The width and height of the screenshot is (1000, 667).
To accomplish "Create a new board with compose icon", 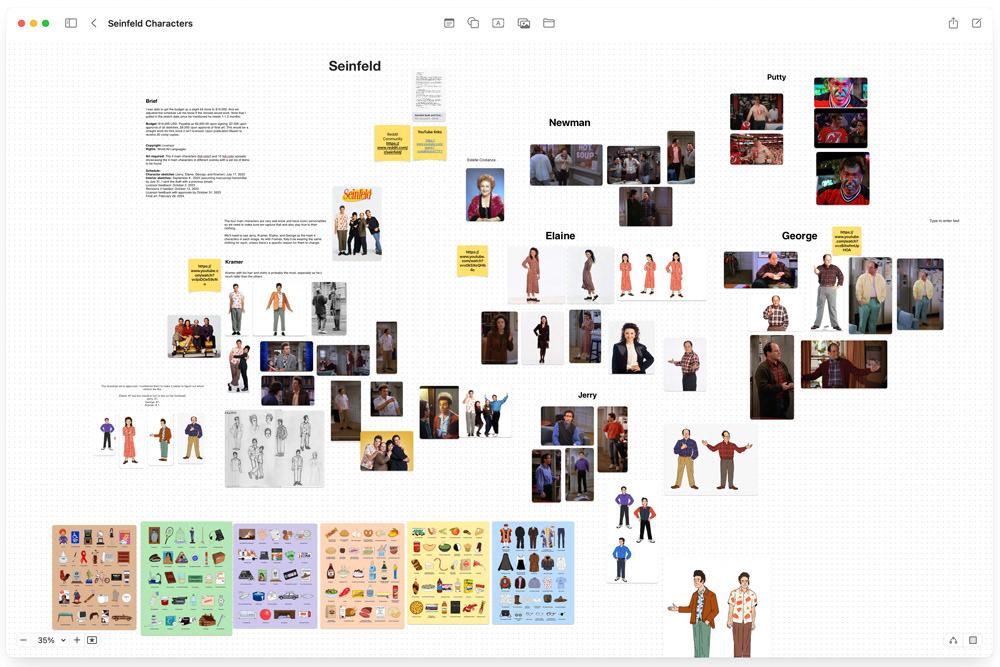I will [976, 23].
